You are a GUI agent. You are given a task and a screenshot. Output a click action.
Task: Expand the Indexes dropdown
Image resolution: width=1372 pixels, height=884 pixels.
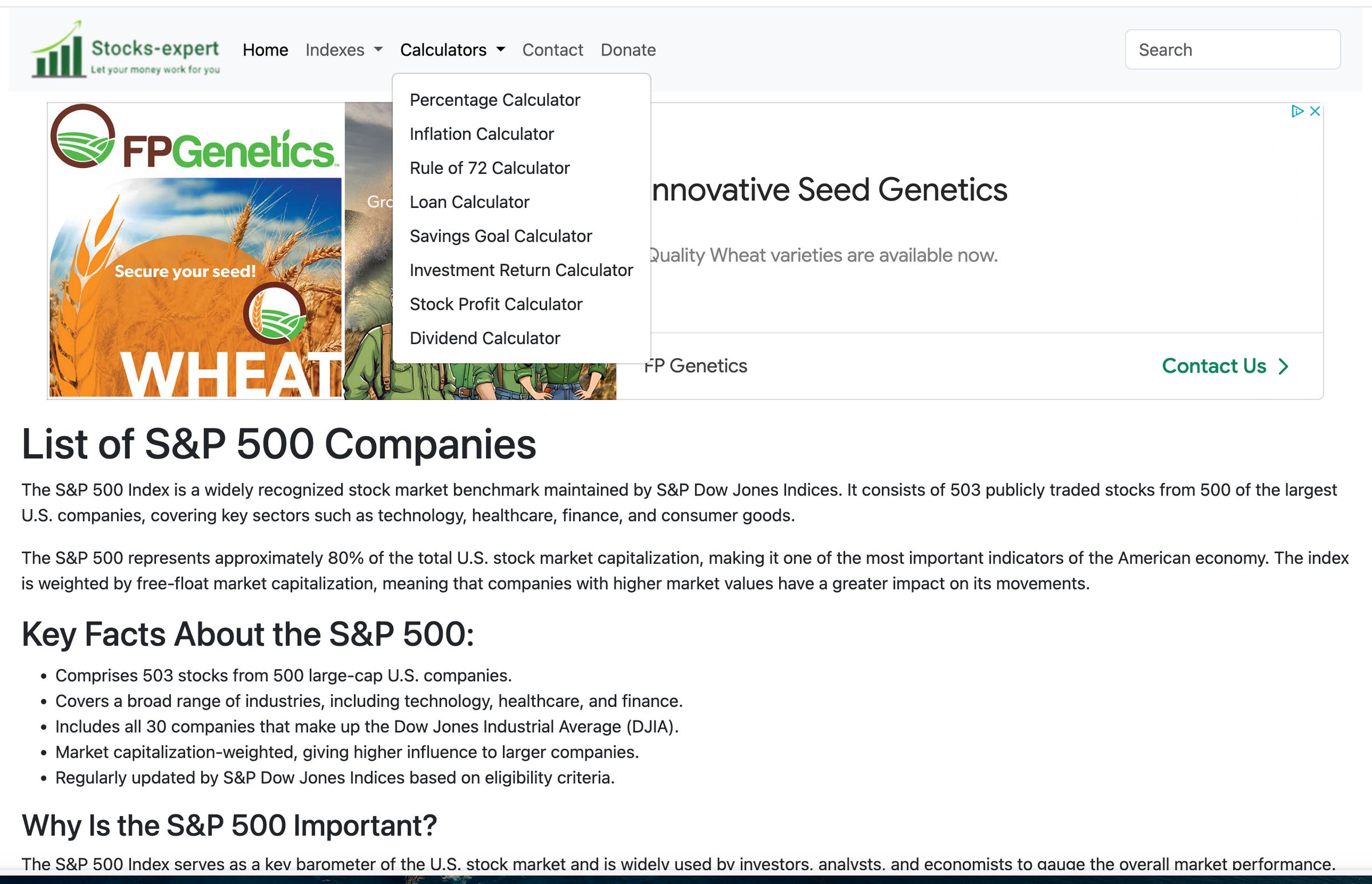click(x=344, y=50)
